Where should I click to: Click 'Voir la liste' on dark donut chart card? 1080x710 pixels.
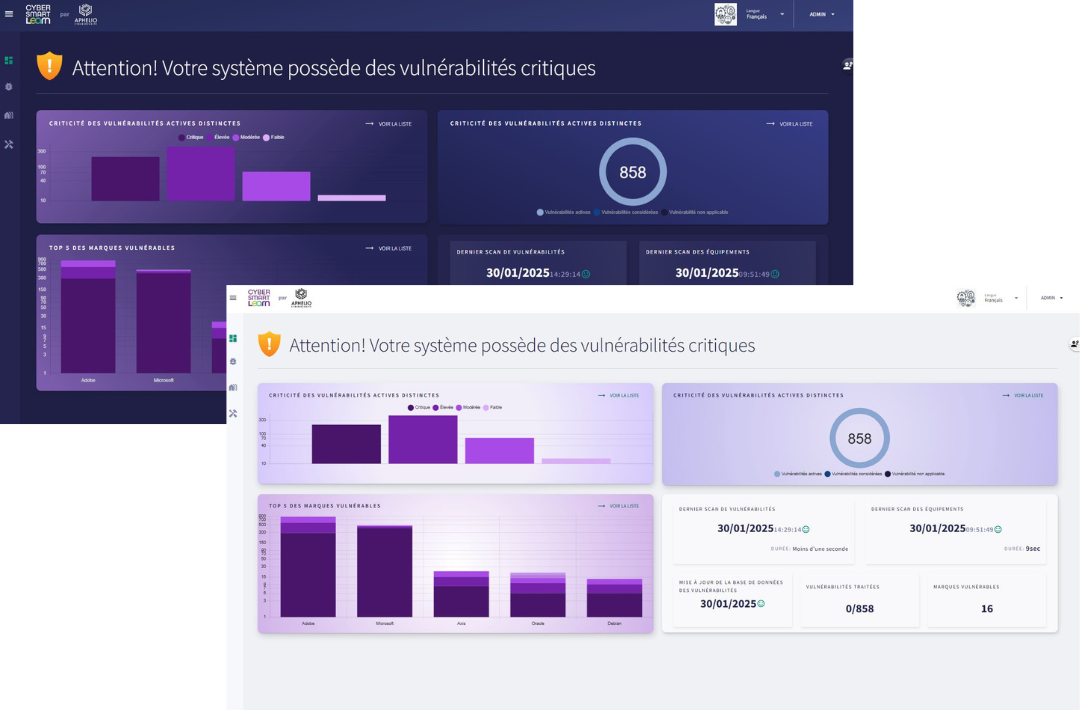coord(790,124)
